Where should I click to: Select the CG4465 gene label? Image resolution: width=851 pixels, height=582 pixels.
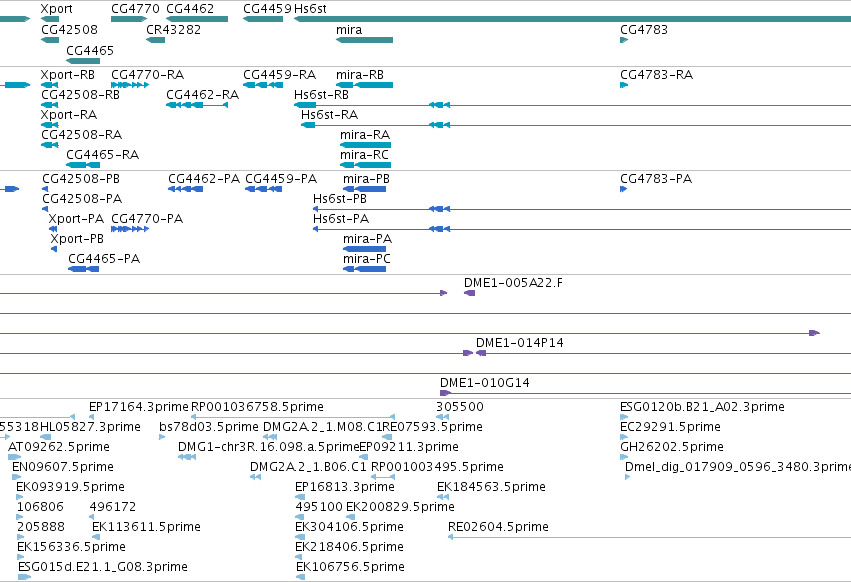click(x=90, y=50)
